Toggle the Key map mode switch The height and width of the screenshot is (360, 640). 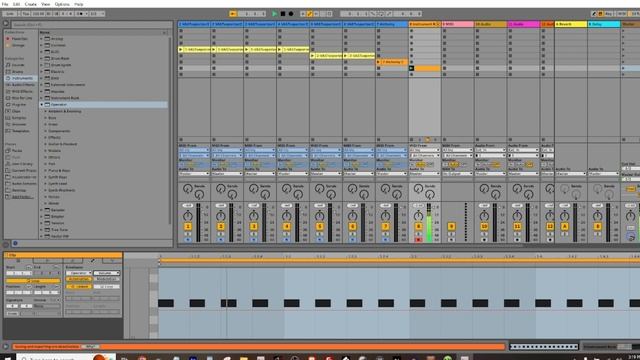point(609,13)
